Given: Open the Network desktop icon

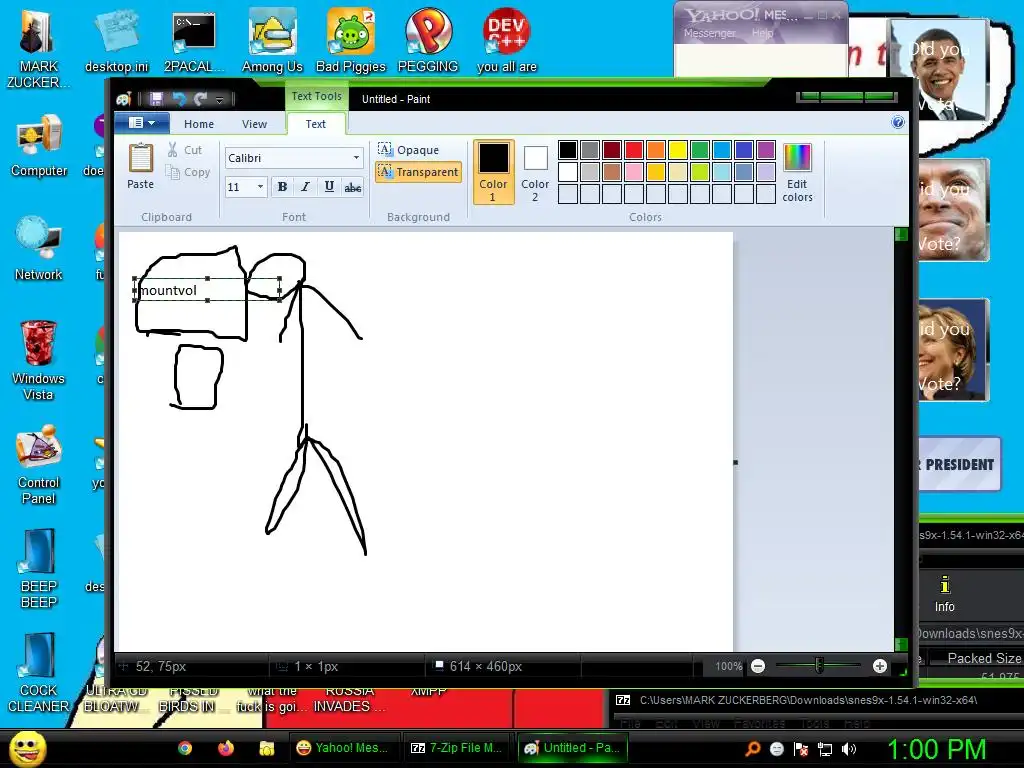Looking at the screenshot, I should 39,249.
